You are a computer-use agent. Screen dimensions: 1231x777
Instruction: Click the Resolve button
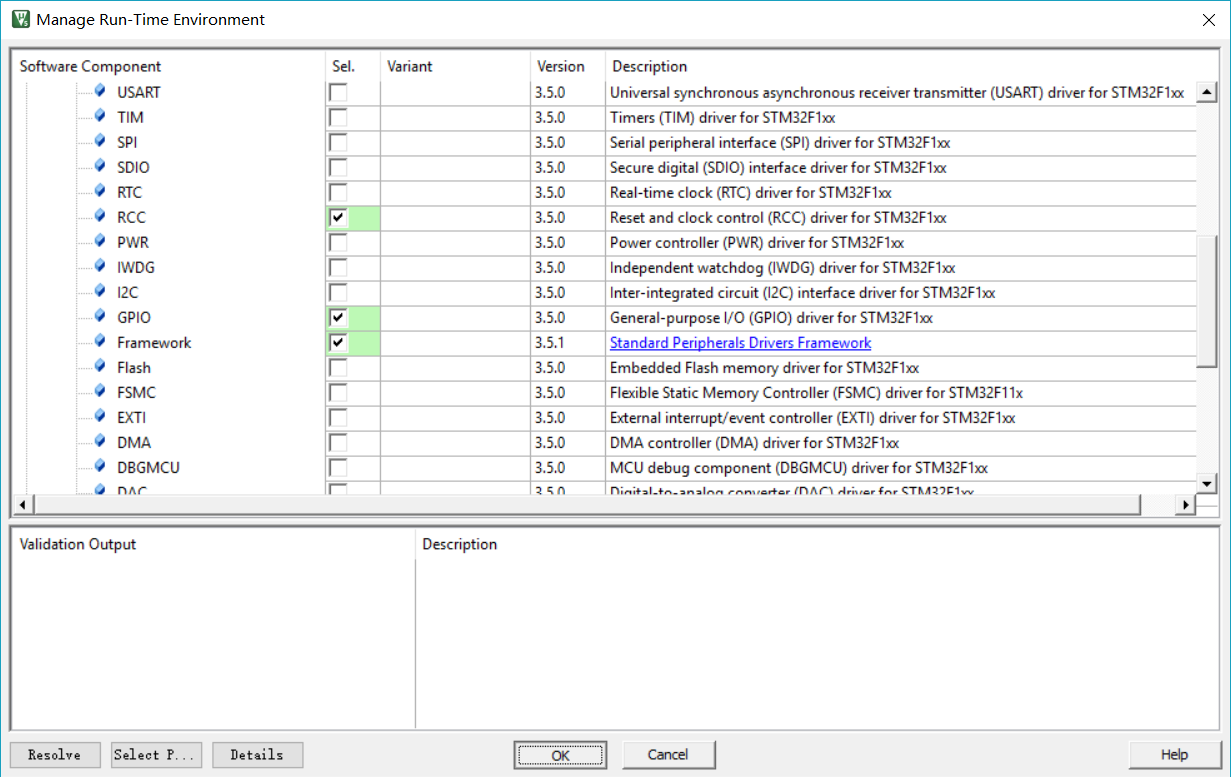55,755
